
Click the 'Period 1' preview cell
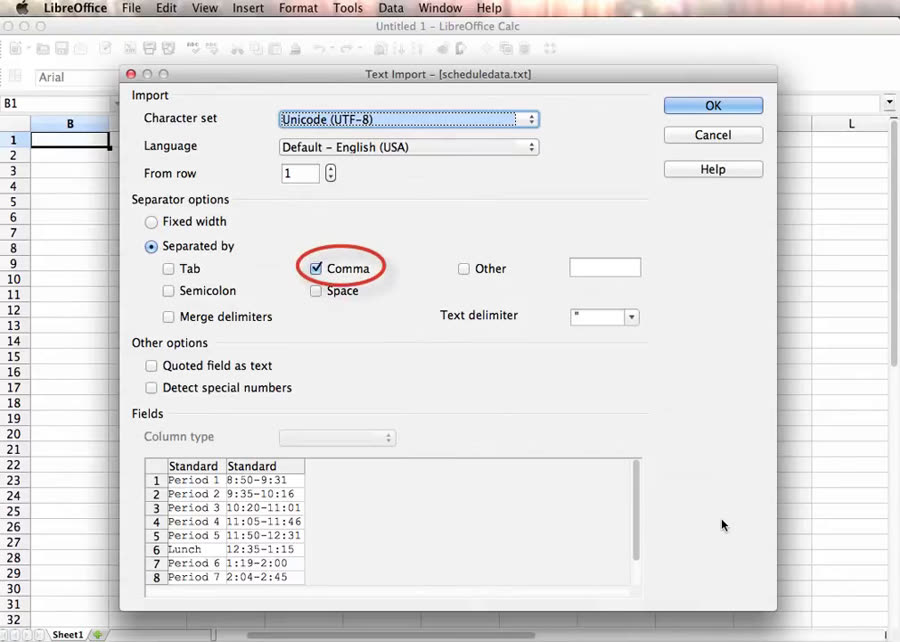[196, 480]
